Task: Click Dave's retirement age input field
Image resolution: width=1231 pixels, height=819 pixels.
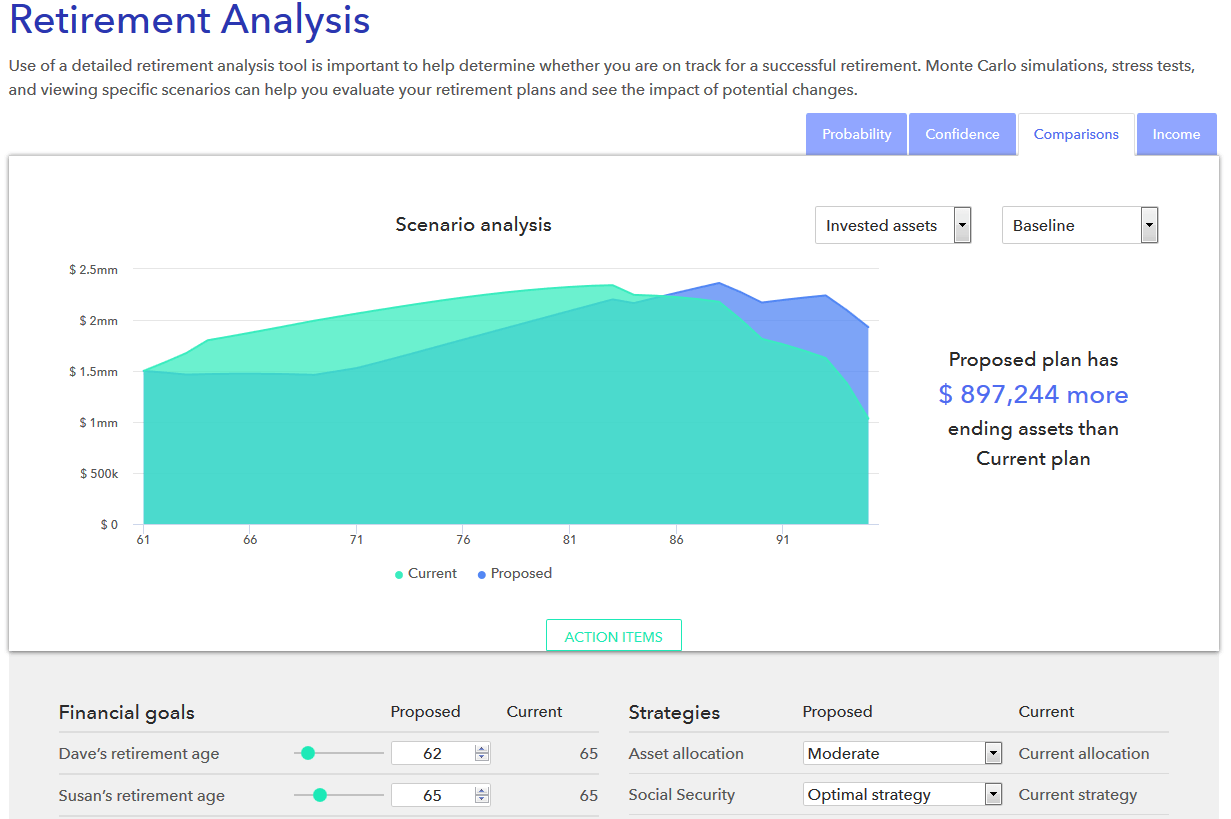Action: [x=432, y=754]
